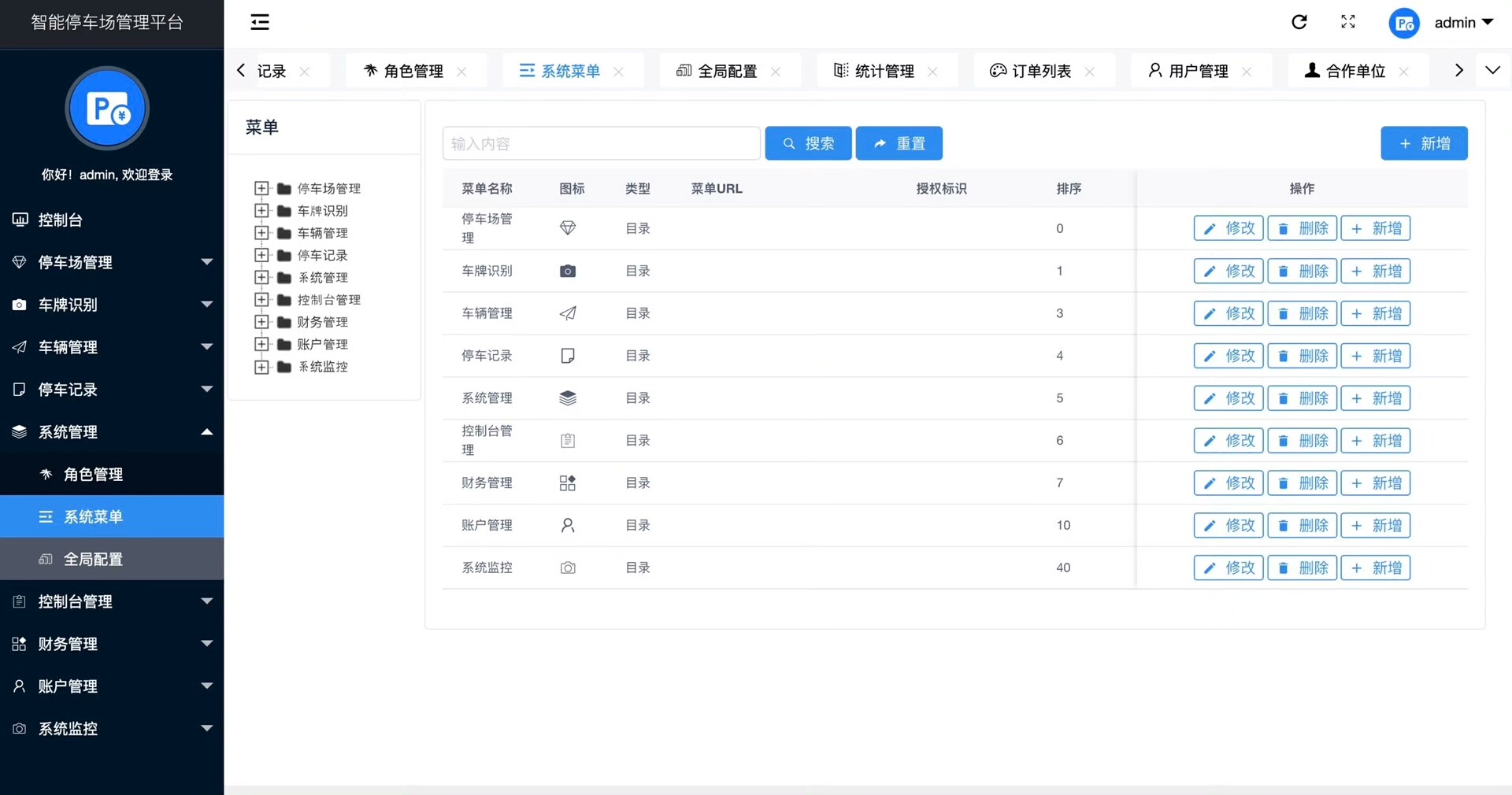This screenshot has width=1512, height=795.
Task: Open tab options dropdown chevron
Action: [1492, 71]
